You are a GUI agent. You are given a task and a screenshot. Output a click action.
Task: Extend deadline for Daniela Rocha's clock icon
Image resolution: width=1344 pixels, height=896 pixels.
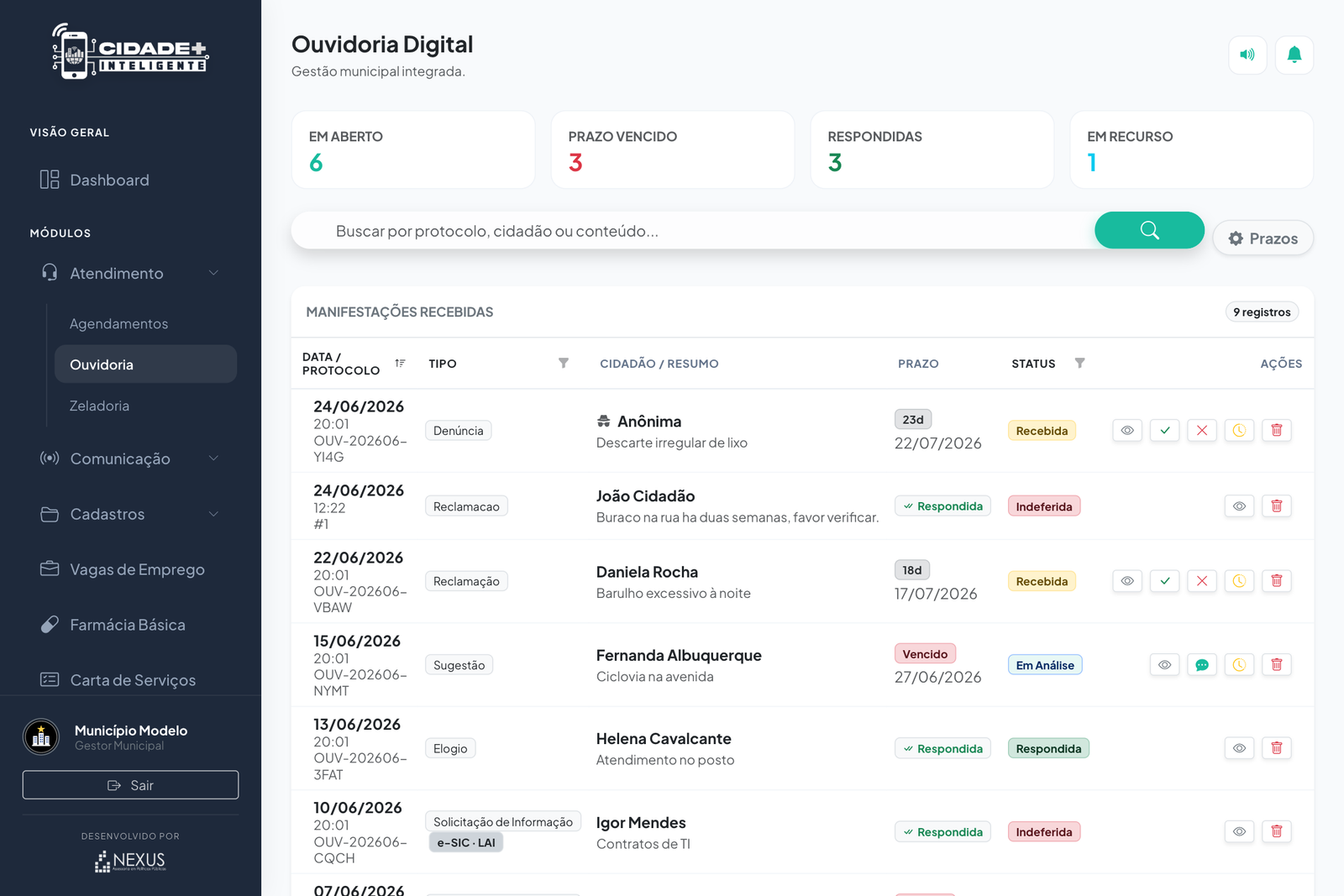[x=1239, y=581]
